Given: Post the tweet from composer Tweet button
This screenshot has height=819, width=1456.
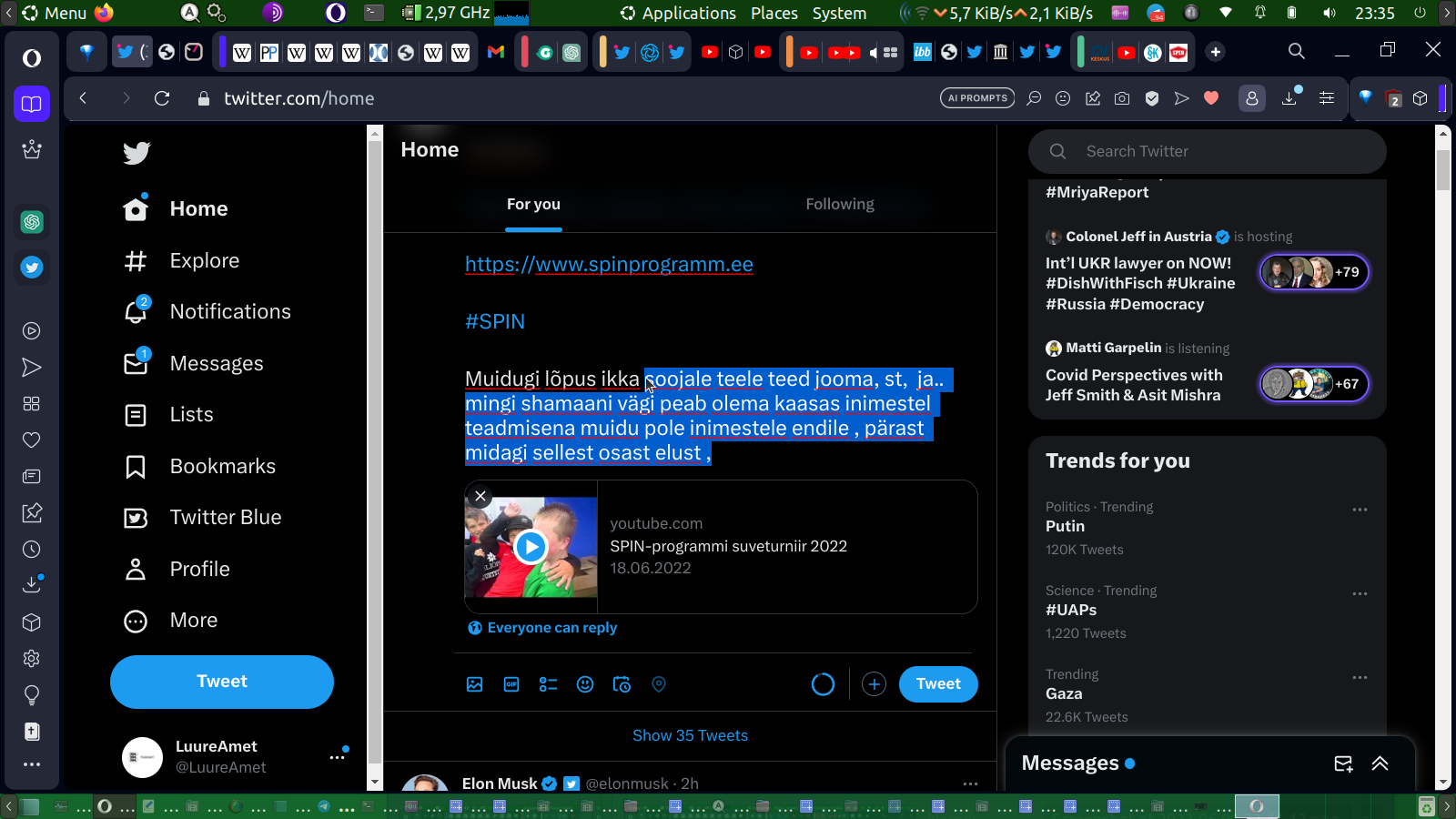Looking at the screenshot, I should pos(938,684).
